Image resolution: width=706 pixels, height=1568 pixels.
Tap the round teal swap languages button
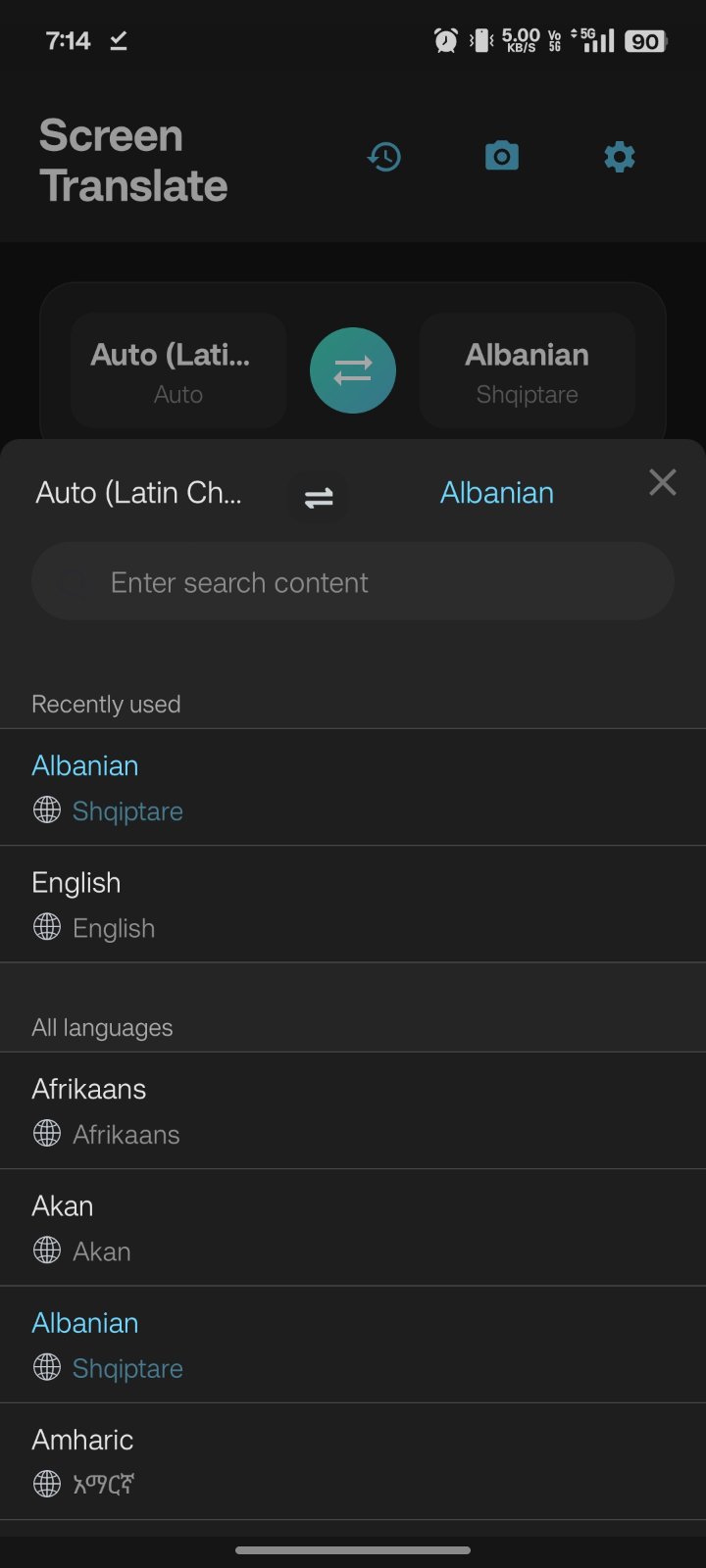353,370
